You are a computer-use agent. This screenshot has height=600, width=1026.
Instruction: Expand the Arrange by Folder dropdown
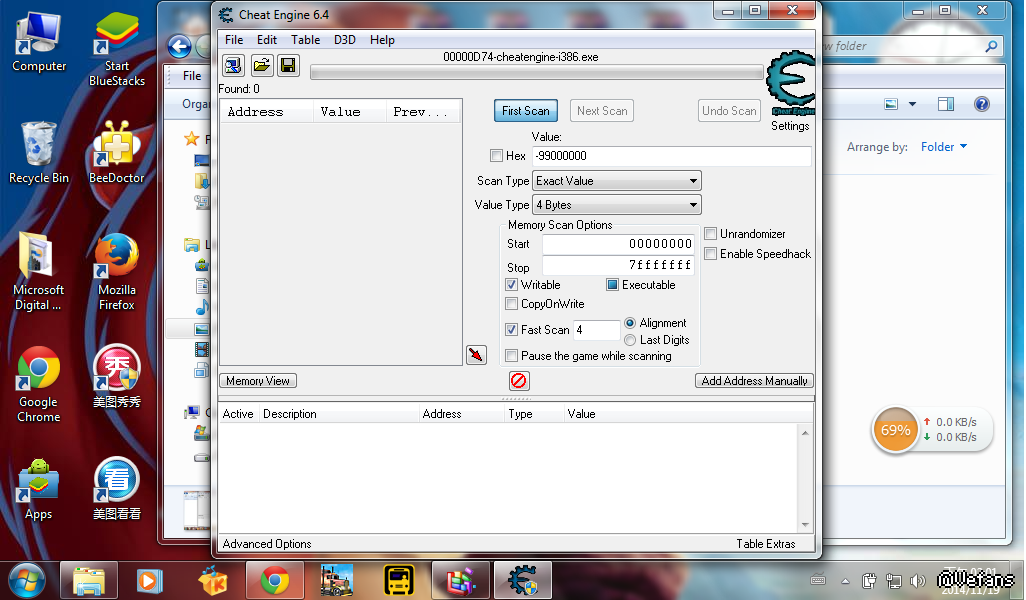pos(944,147)
